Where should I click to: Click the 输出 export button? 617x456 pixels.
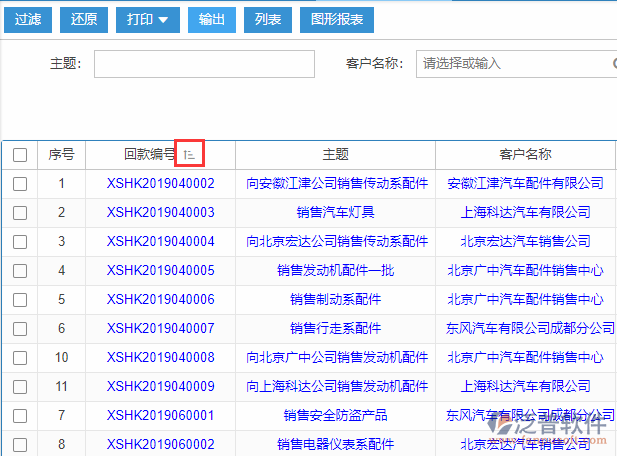pos(211,19)
